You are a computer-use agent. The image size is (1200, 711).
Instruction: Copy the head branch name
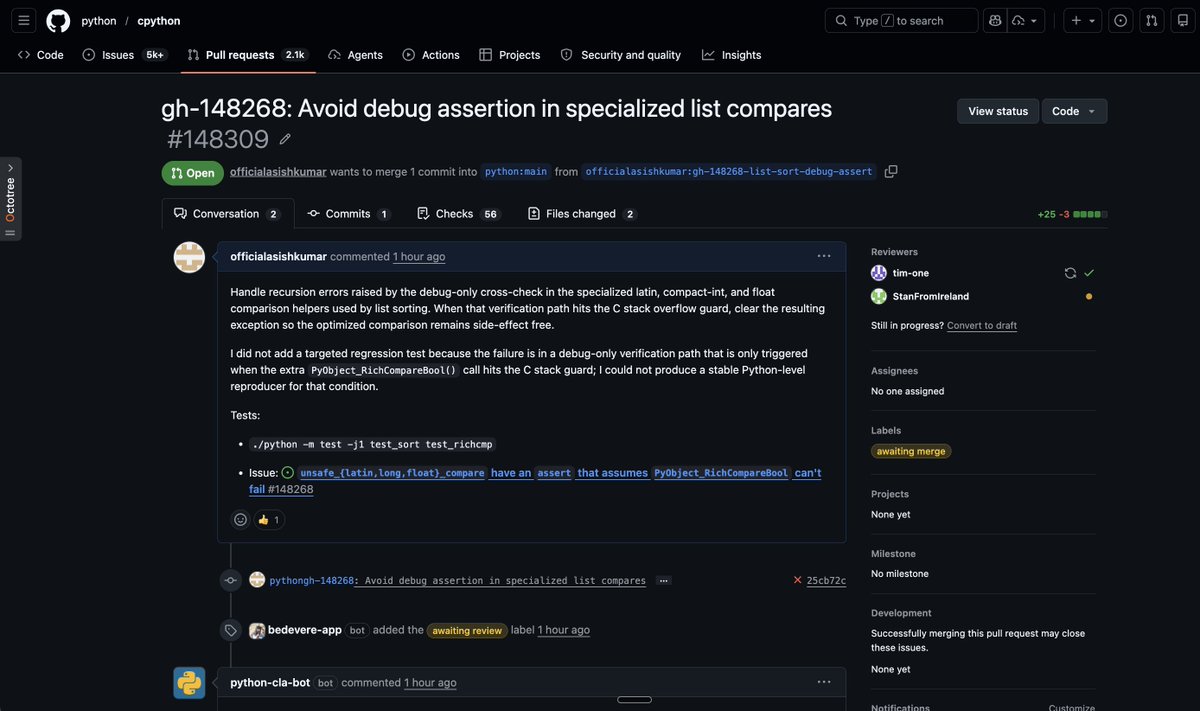coord(891,171)
